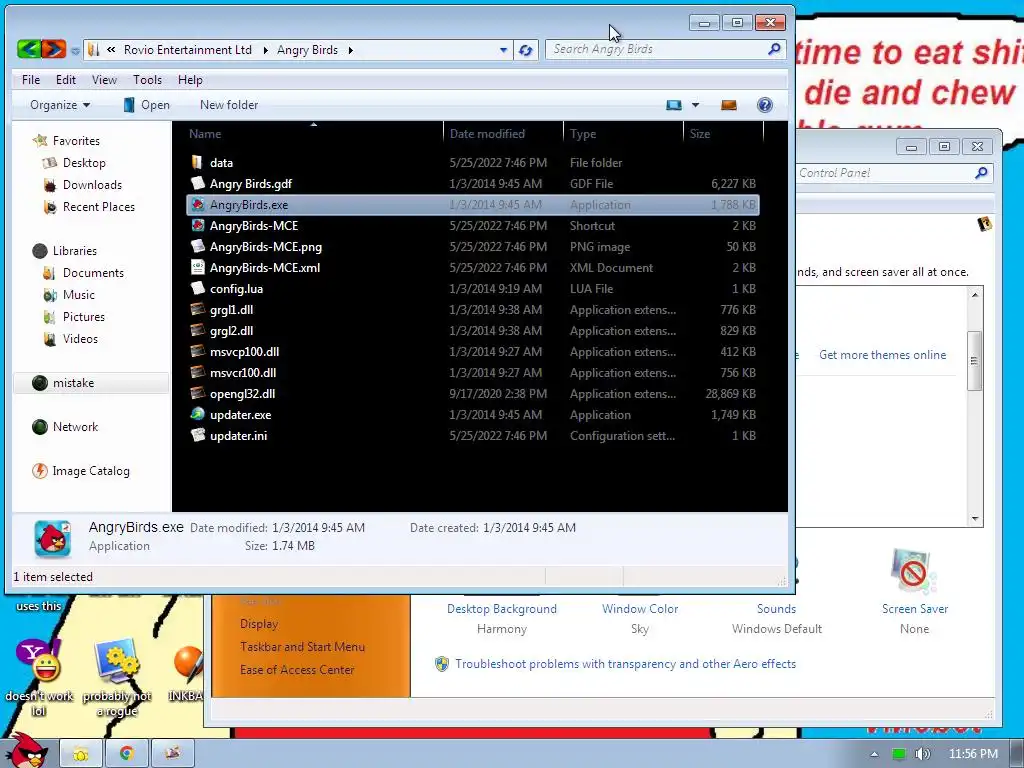This screenshot has width=1024, height=768.
Task: Select the updater.exe icon
Action: (197, 414)
